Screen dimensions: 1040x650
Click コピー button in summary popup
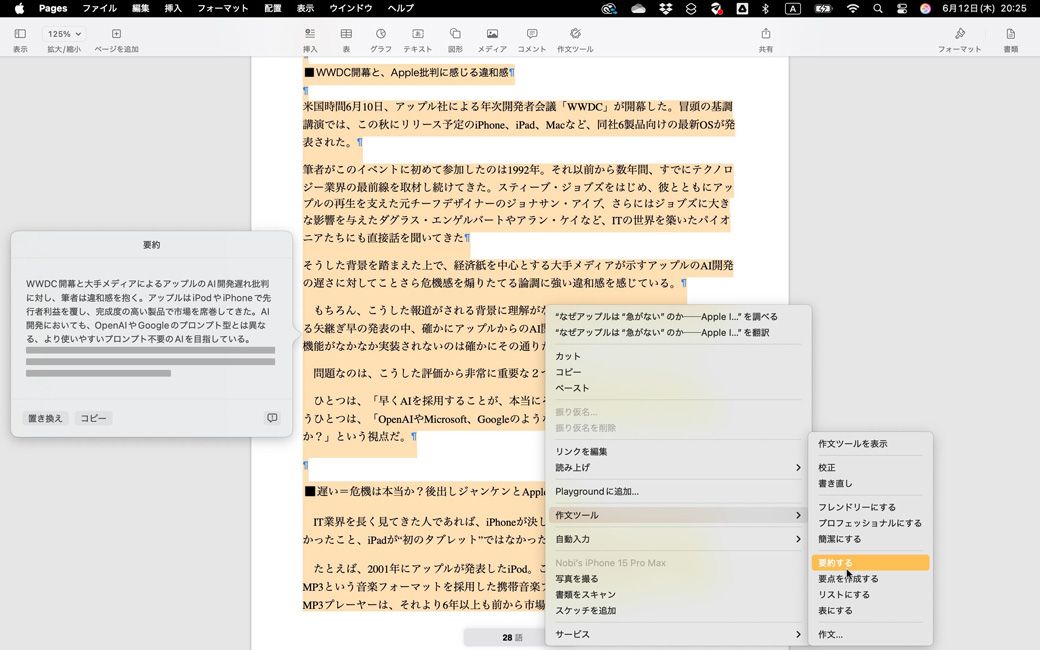93,419
